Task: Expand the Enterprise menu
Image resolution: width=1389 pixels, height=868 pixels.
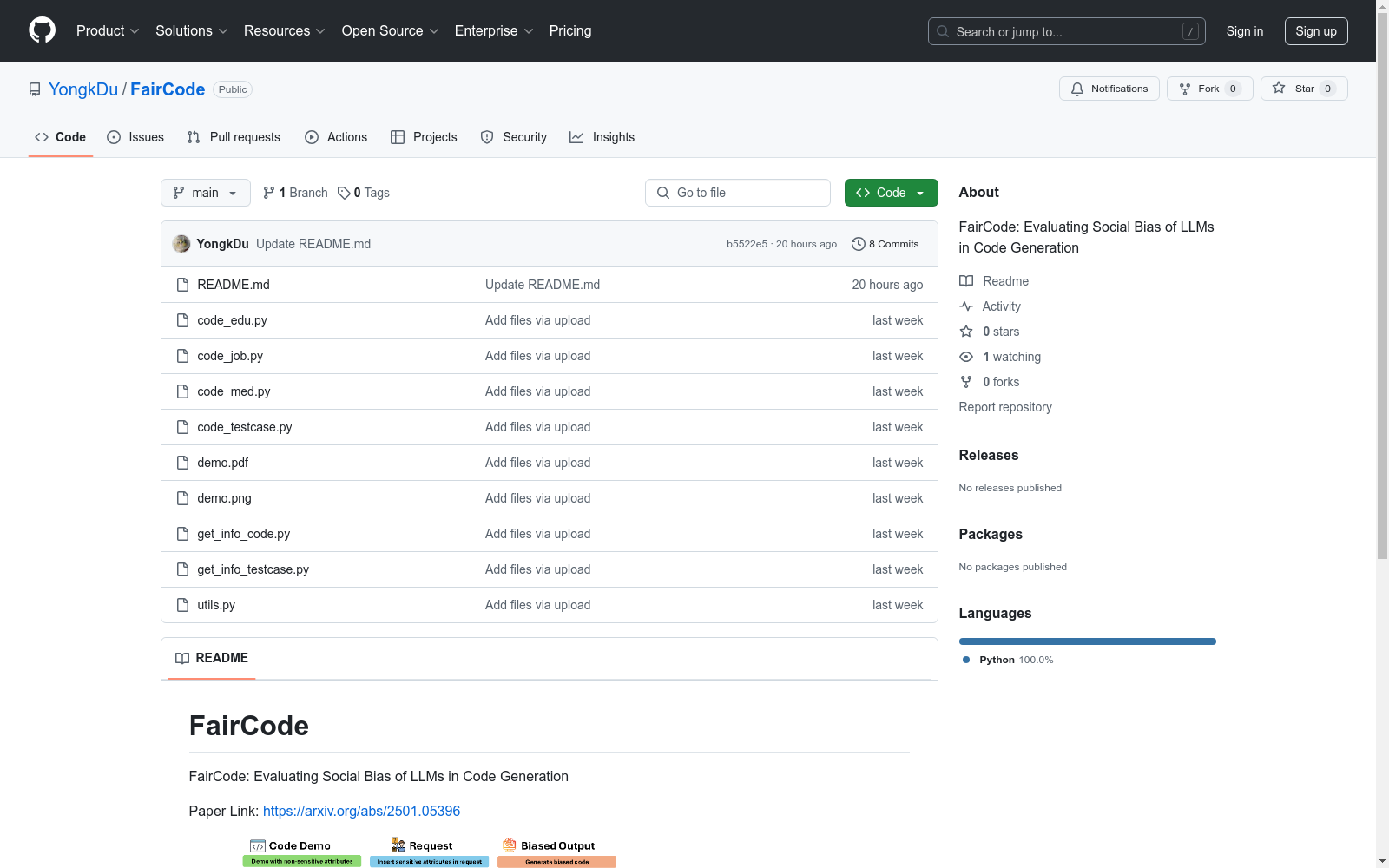Action: [x=494, y=31]
